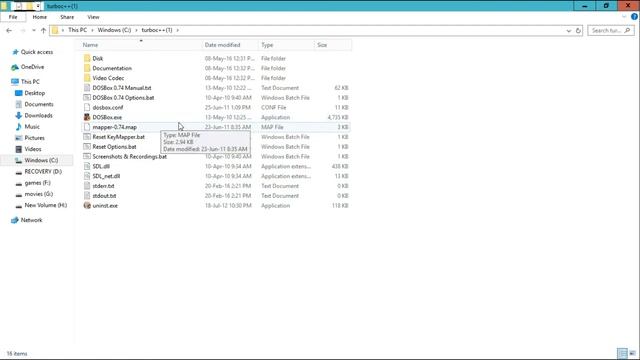Open the Help icon
The image size is (640, 360).
tap(634, 17)
